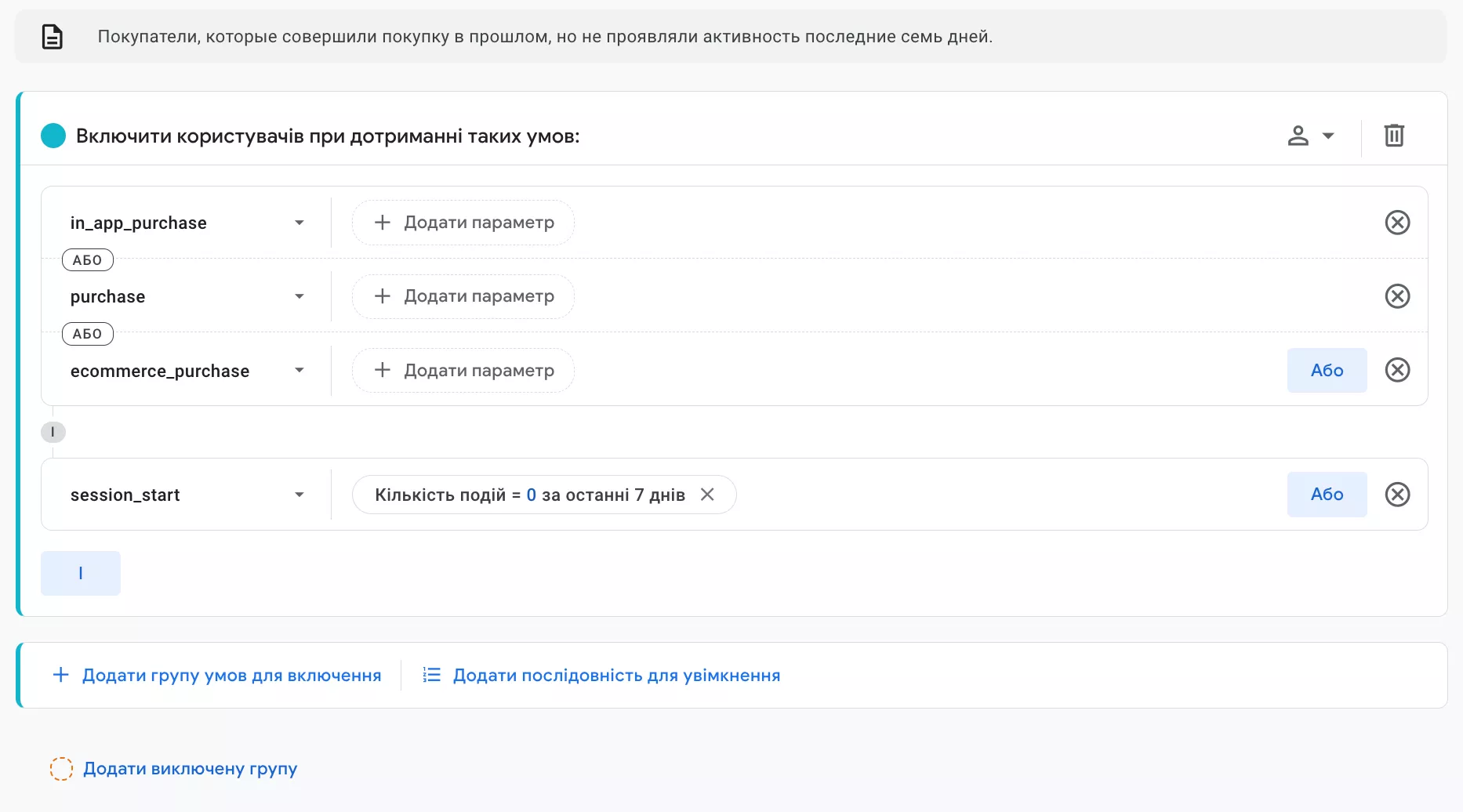Click the person scope icon in the header
The height and width of the screenshot is (812, 1463).
pos(1298,135)
